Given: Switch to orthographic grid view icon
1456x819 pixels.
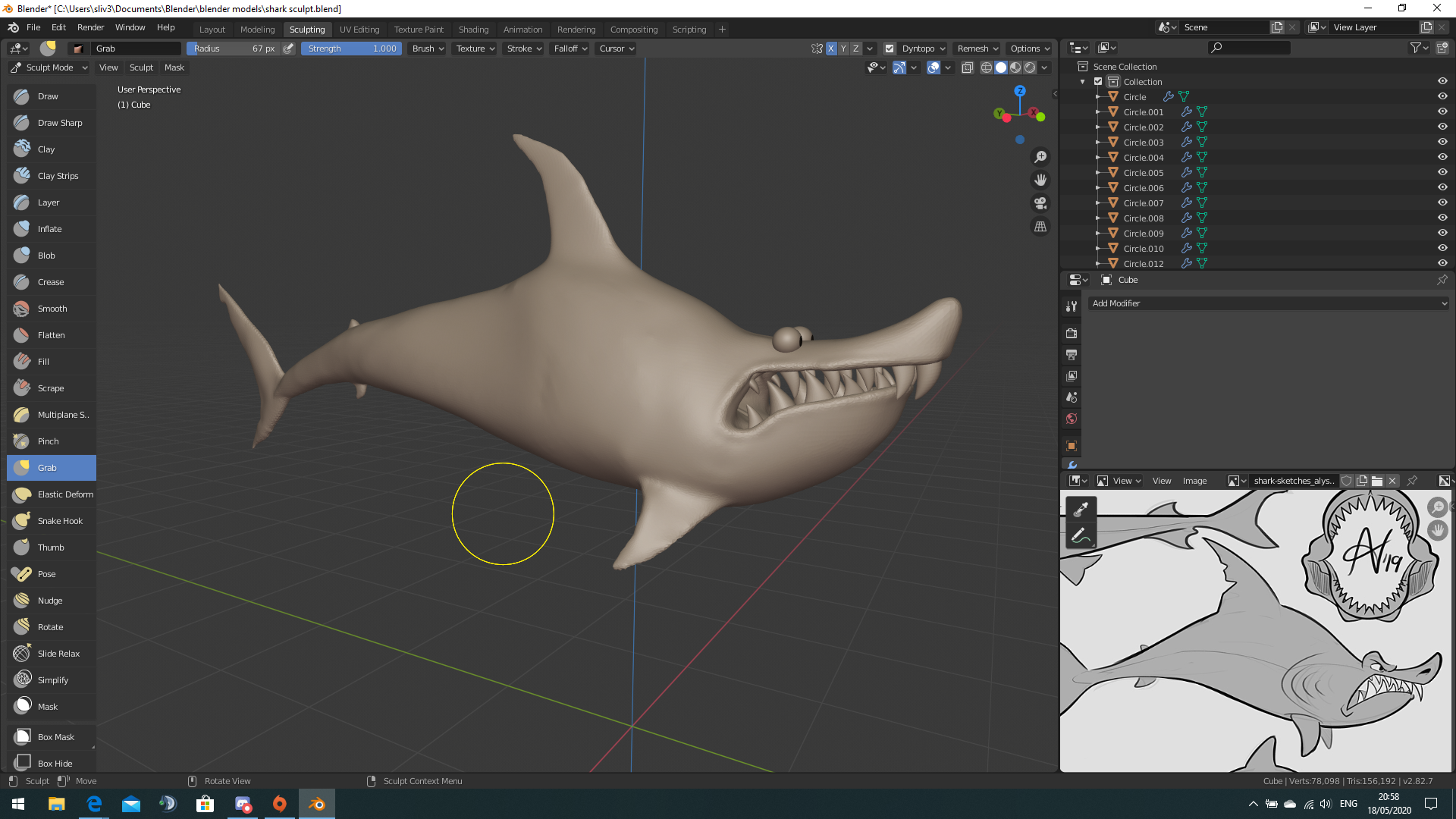Looking at the screenshot, I should tap(1040, 227).
